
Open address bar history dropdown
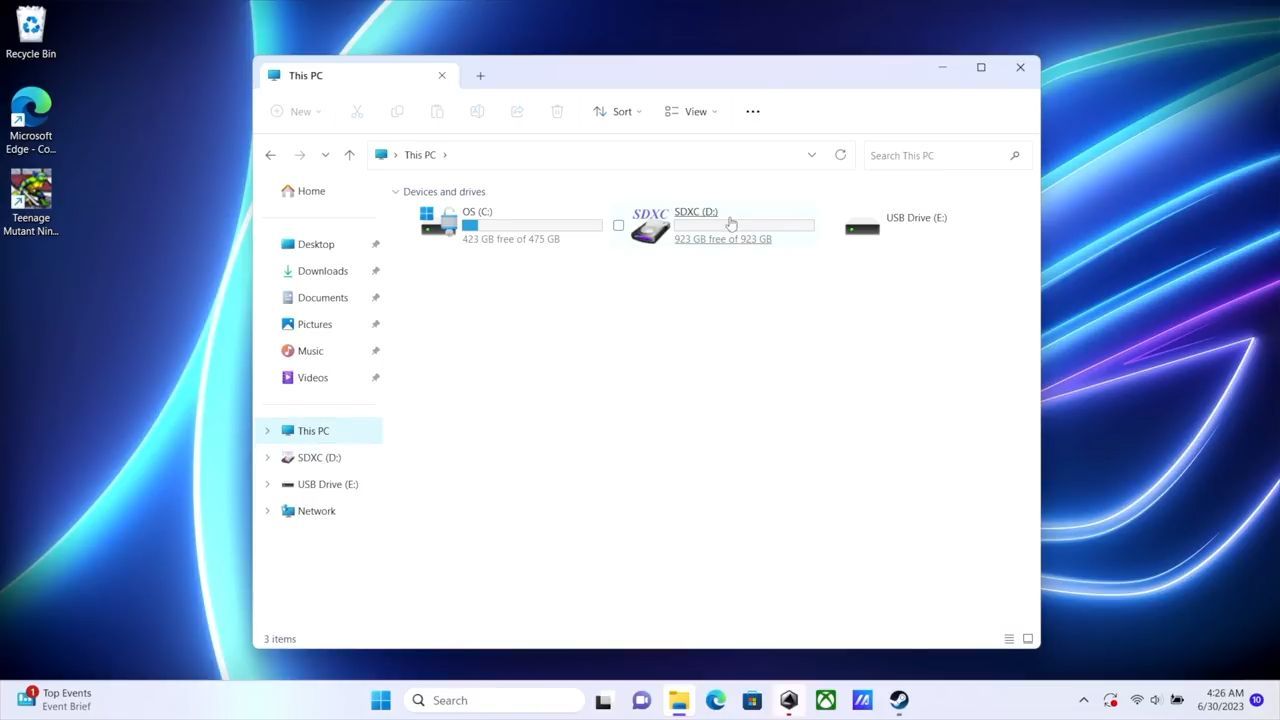point(811,155)
